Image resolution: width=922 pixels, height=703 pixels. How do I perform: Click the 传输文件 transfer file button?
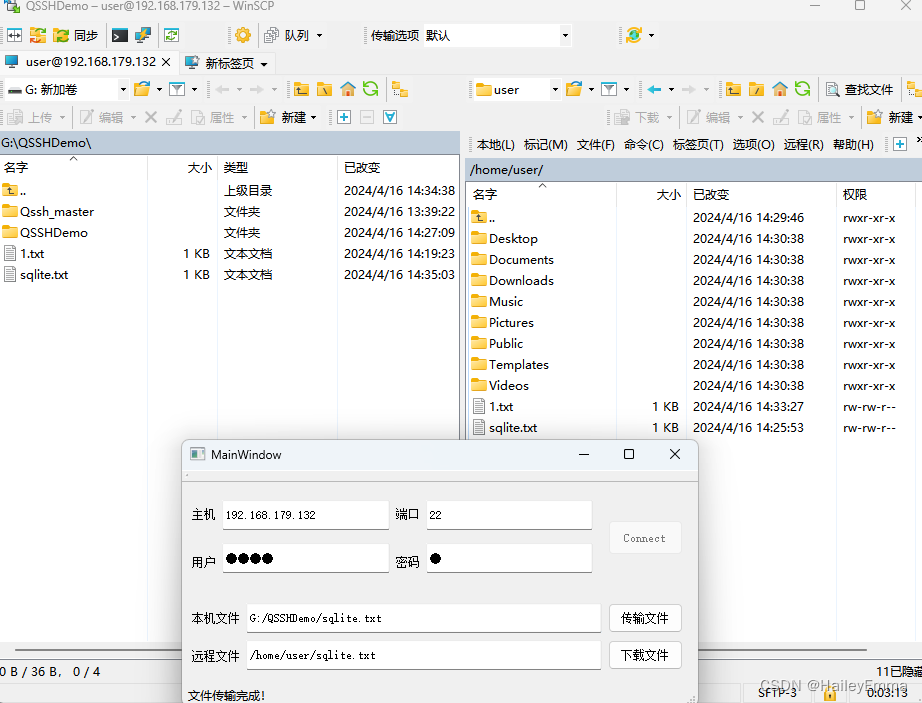click(644, 618)
